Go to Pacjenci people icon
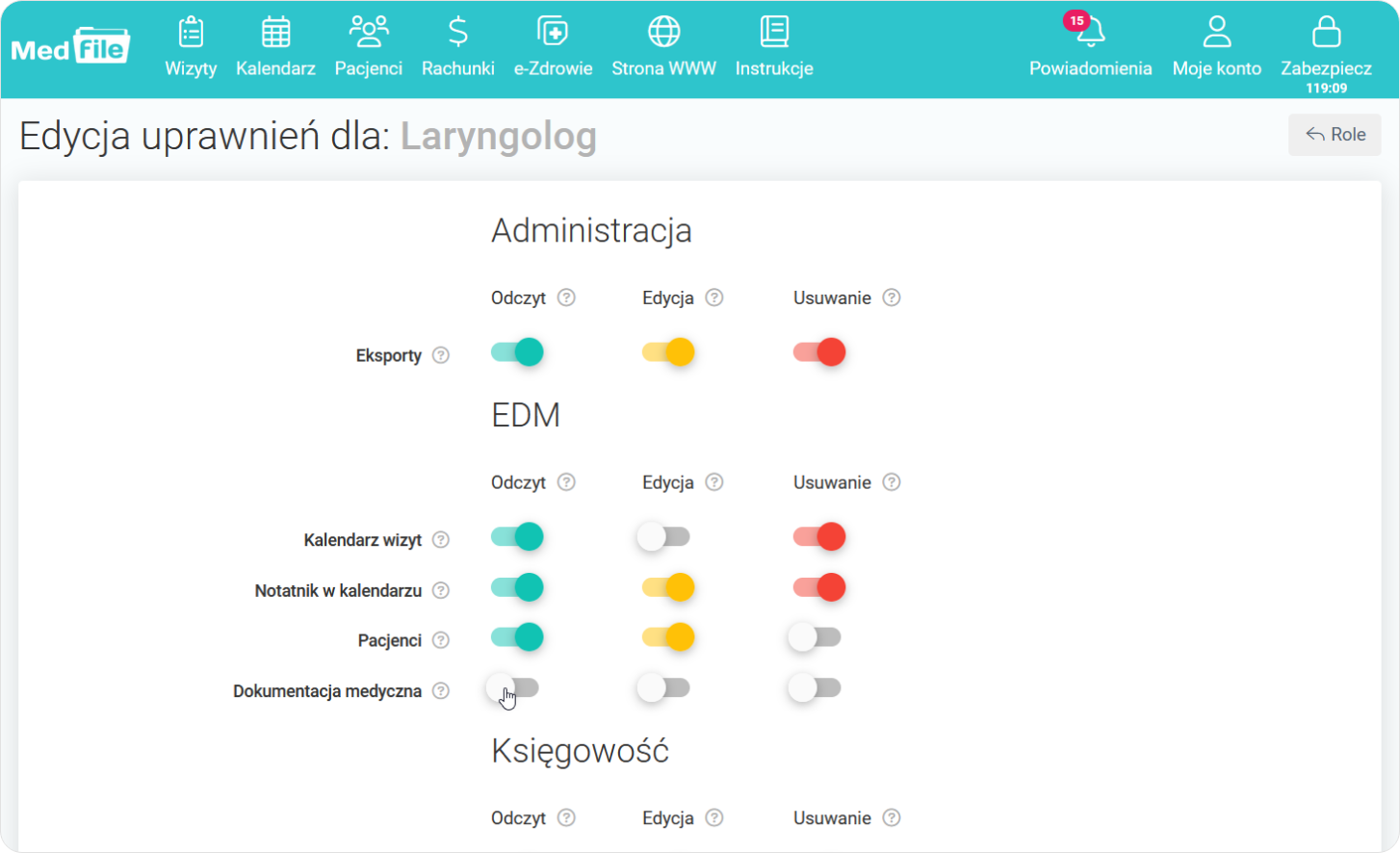Image resolution: width=1400 pixels, height=853 pixels. tap(368, 33)
